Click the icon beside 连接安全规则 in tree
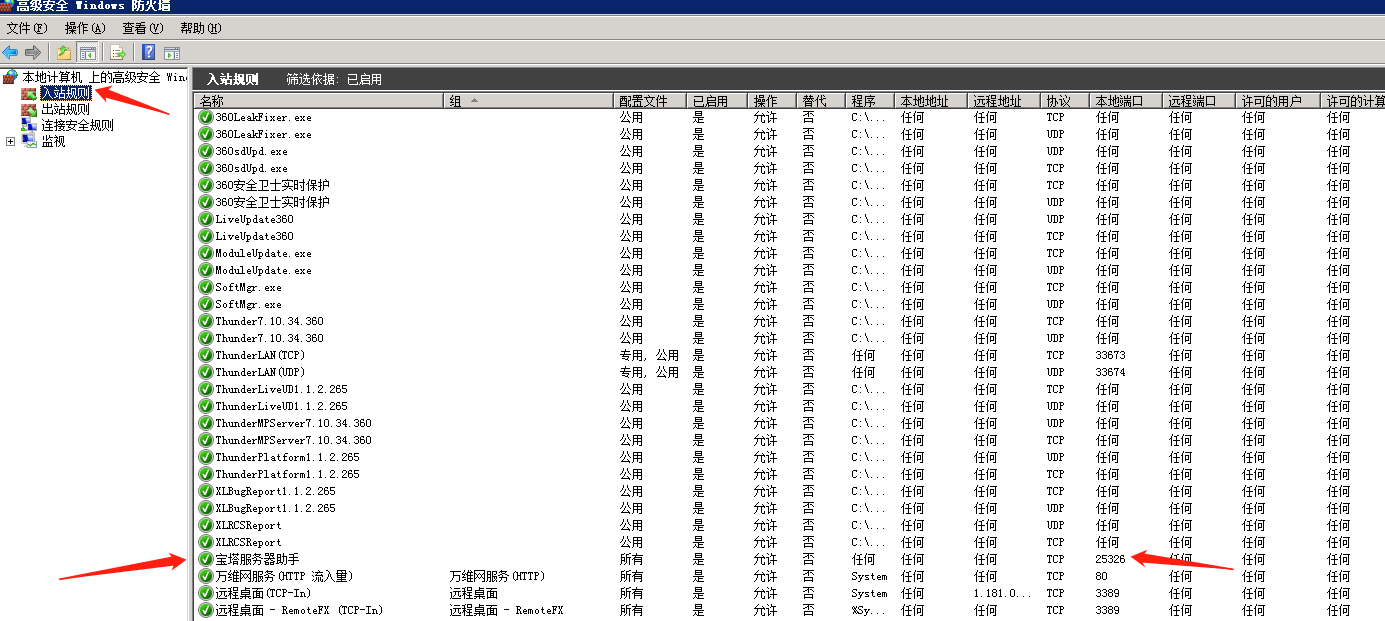 pyautogui.click(x=29, y=126)
